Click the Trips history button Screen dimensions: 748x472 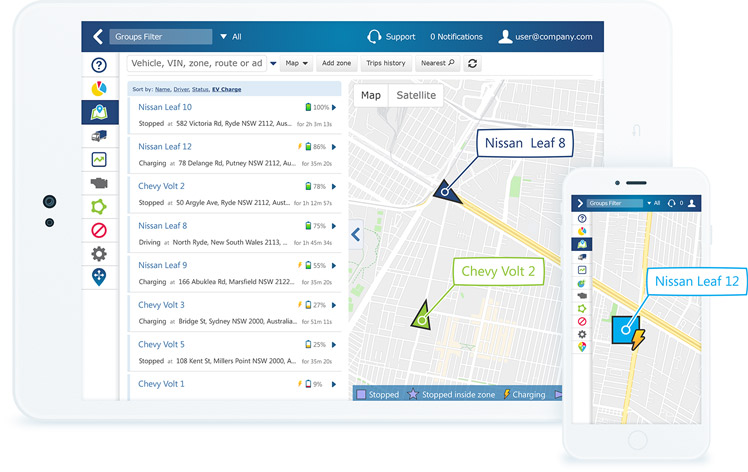pos(385,63)
